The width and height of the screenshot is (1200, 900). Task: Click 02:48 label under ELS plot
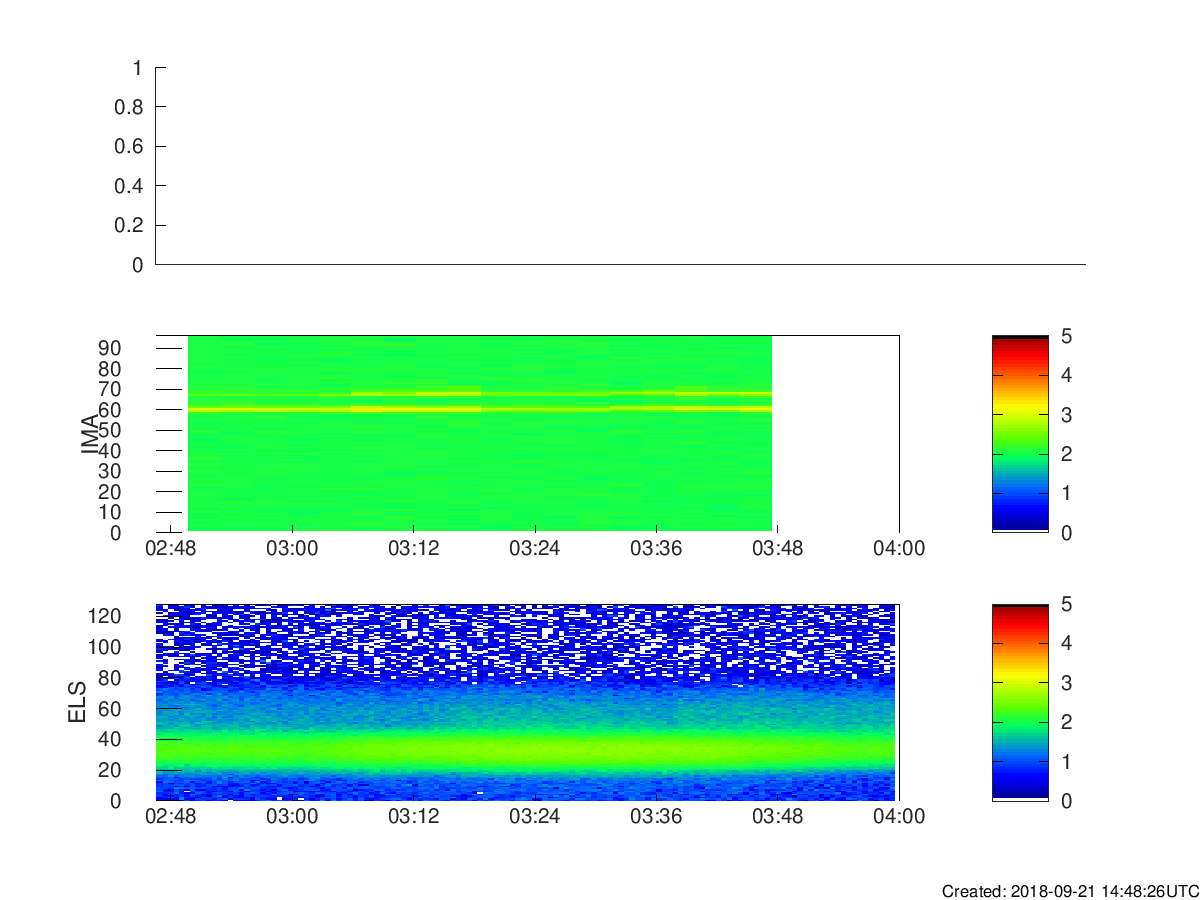[171, 816]
